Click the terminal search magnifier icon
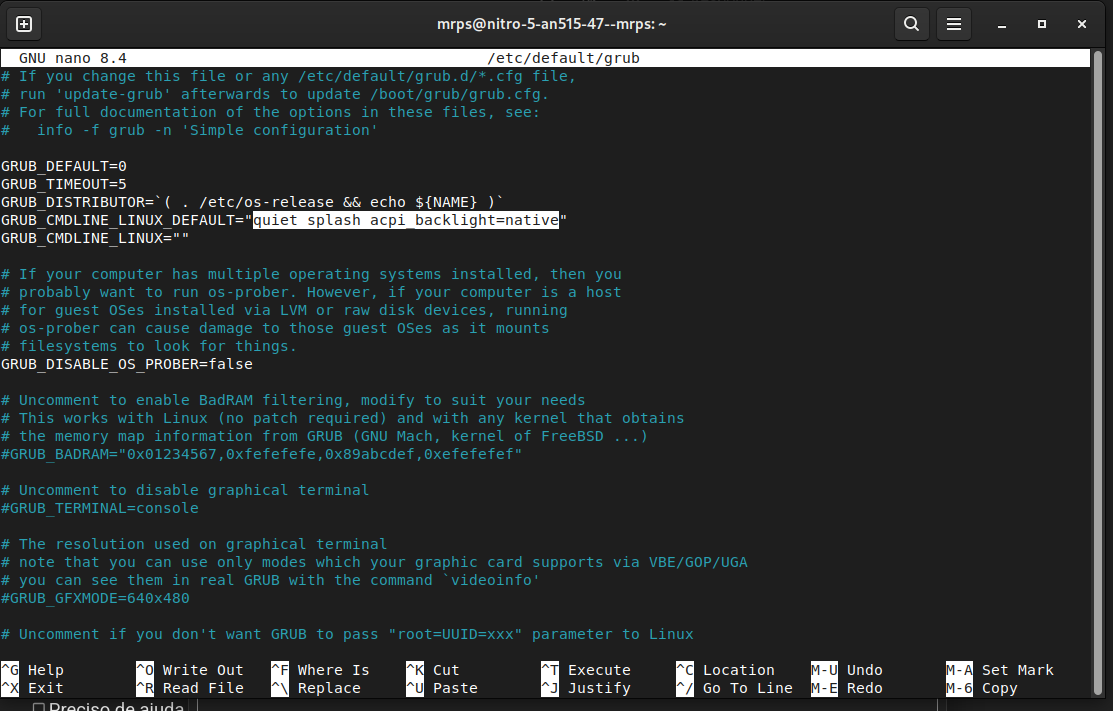The width and height of the screenshot is (1113, 711). click(x=911, y=24)
